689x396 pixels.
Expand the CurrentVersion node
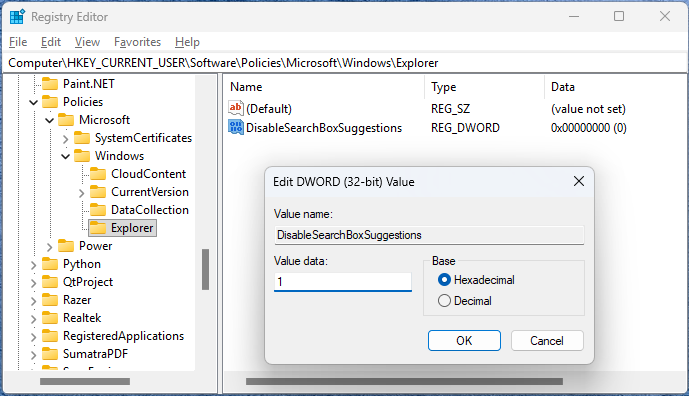[x=81, y=193]
